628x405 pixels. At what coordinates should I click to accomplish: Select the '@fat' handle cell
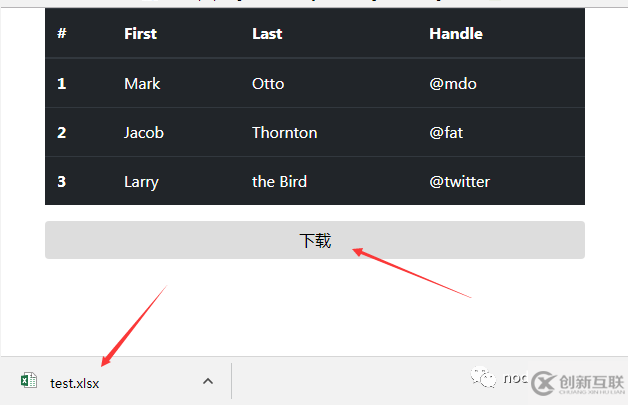[446, 132]
